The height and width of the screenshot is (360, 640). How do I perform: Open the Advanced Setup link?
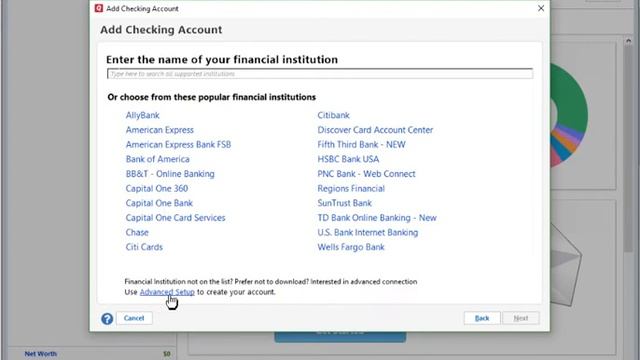(167, 292)
